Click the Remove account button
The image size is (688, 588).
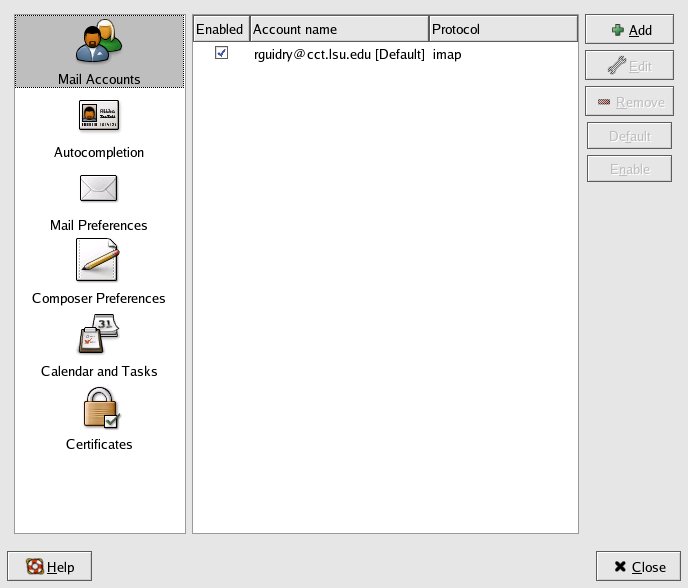[x=630, y=102]
